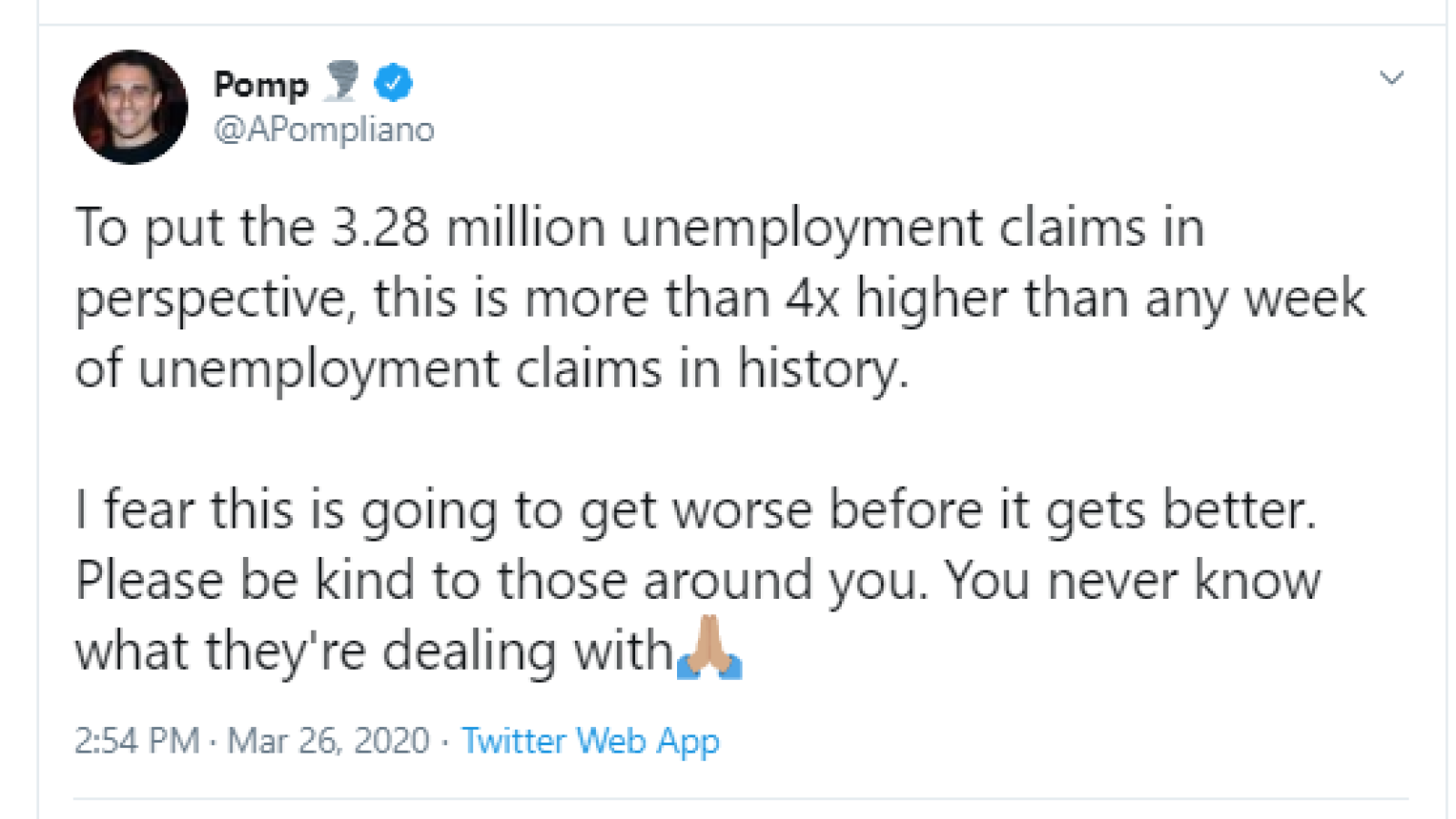
Task: Open Pomp's profile picture avatar
Action: pyautogui.click(x=130, y=106)
